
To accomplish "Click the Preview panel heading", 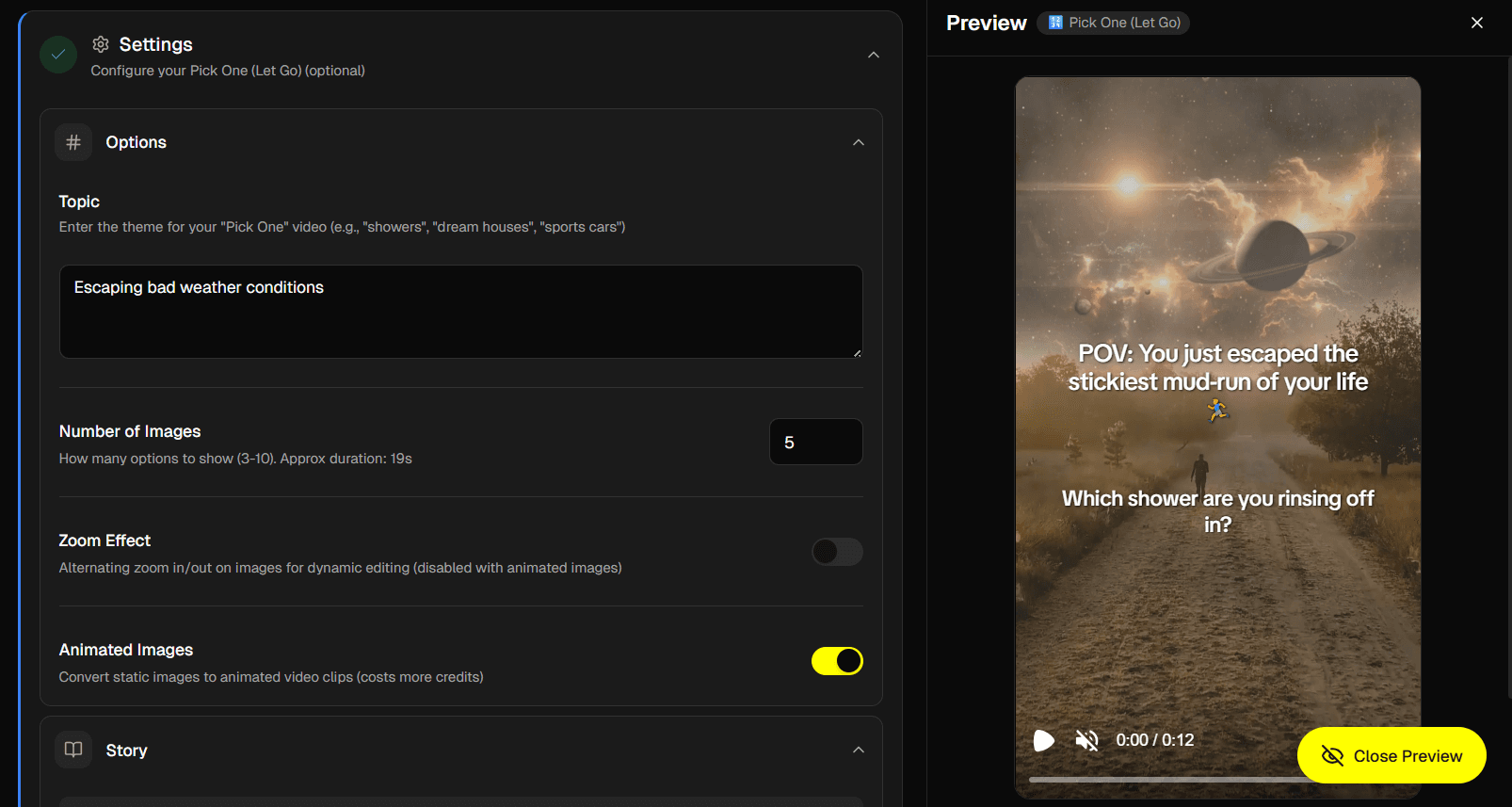I will click(986, 23).
